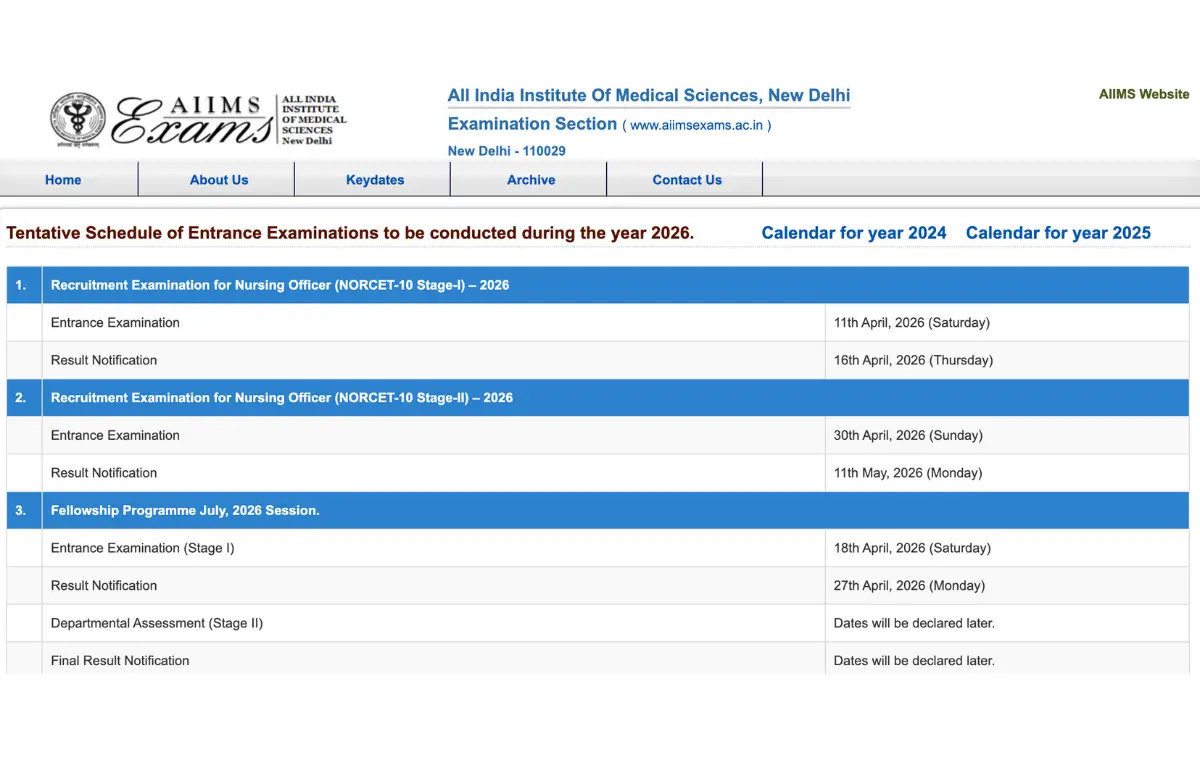Select the NORCET-10 Stage-I section header
The image size is (1200, 768).
click(x=615, y=285)
